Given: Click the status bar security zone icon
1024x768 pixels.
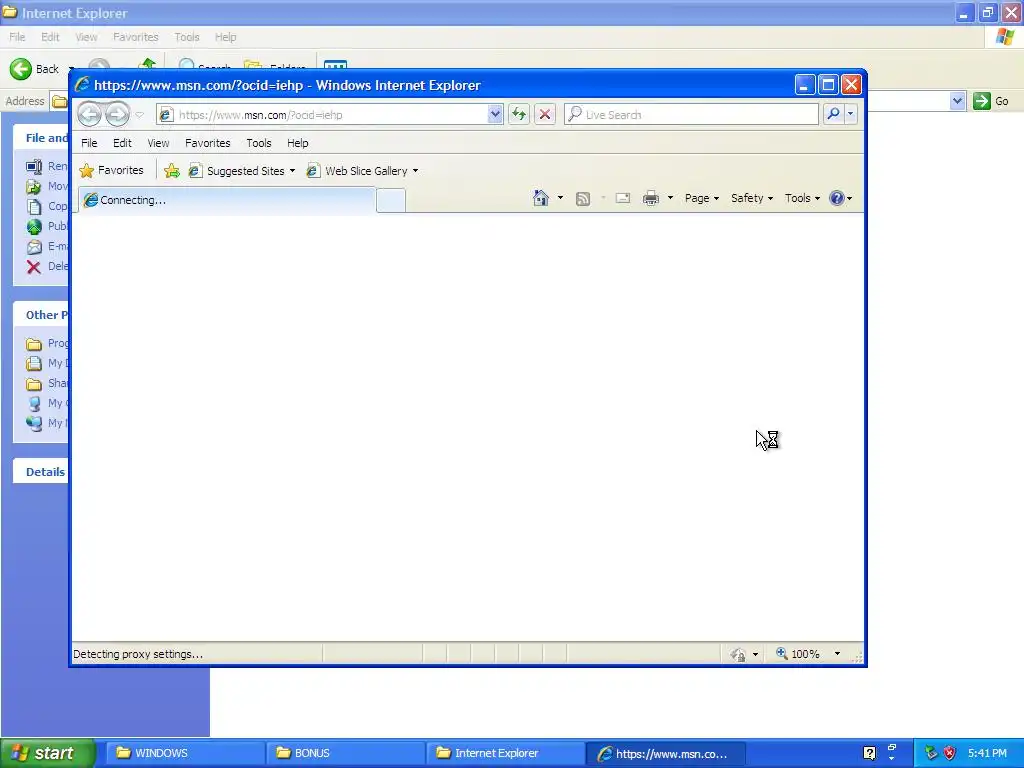Looking at the screenshot, I should pos(738,654).
